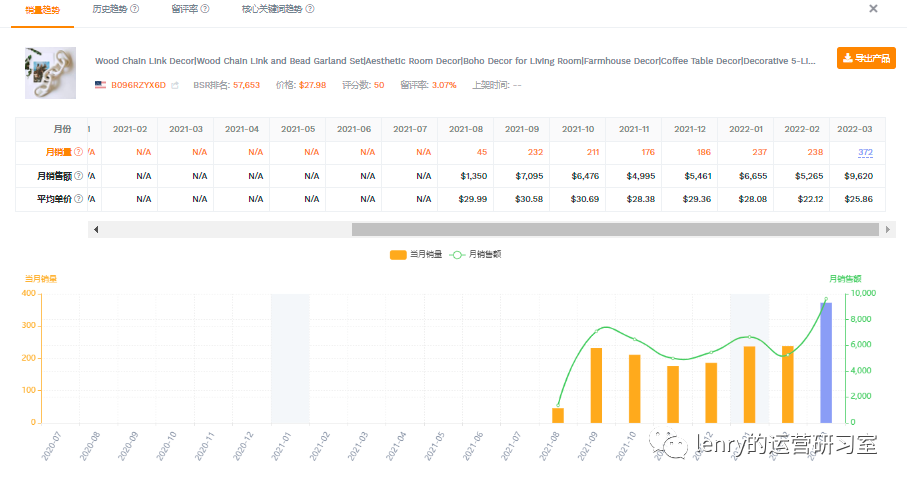Click right arrow of table horizontal scrollbar
907x486 pixels.
(x=888, y=229)
